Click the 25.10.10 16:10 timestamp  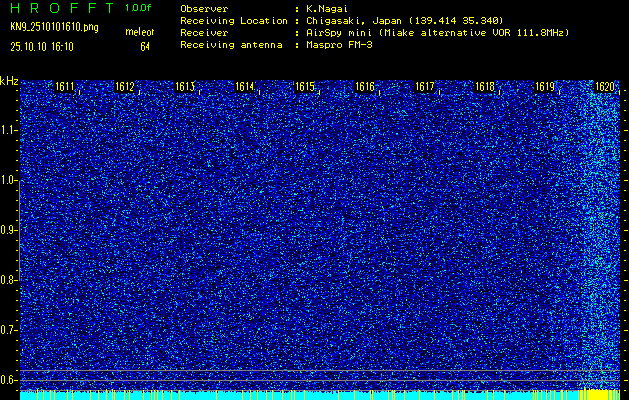tap(42, 46)
